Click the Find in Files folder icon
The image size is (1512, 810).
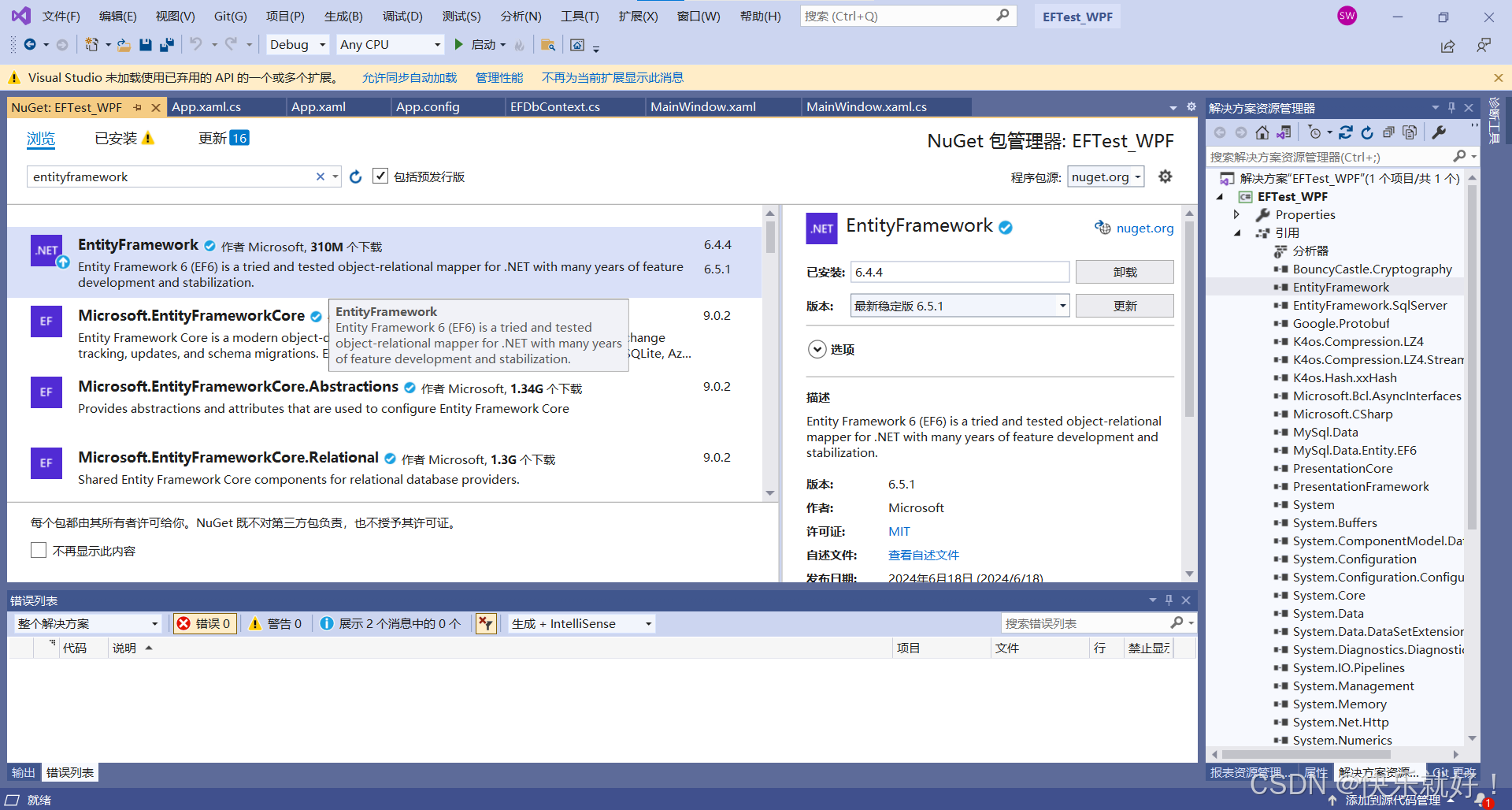[548, 45]
